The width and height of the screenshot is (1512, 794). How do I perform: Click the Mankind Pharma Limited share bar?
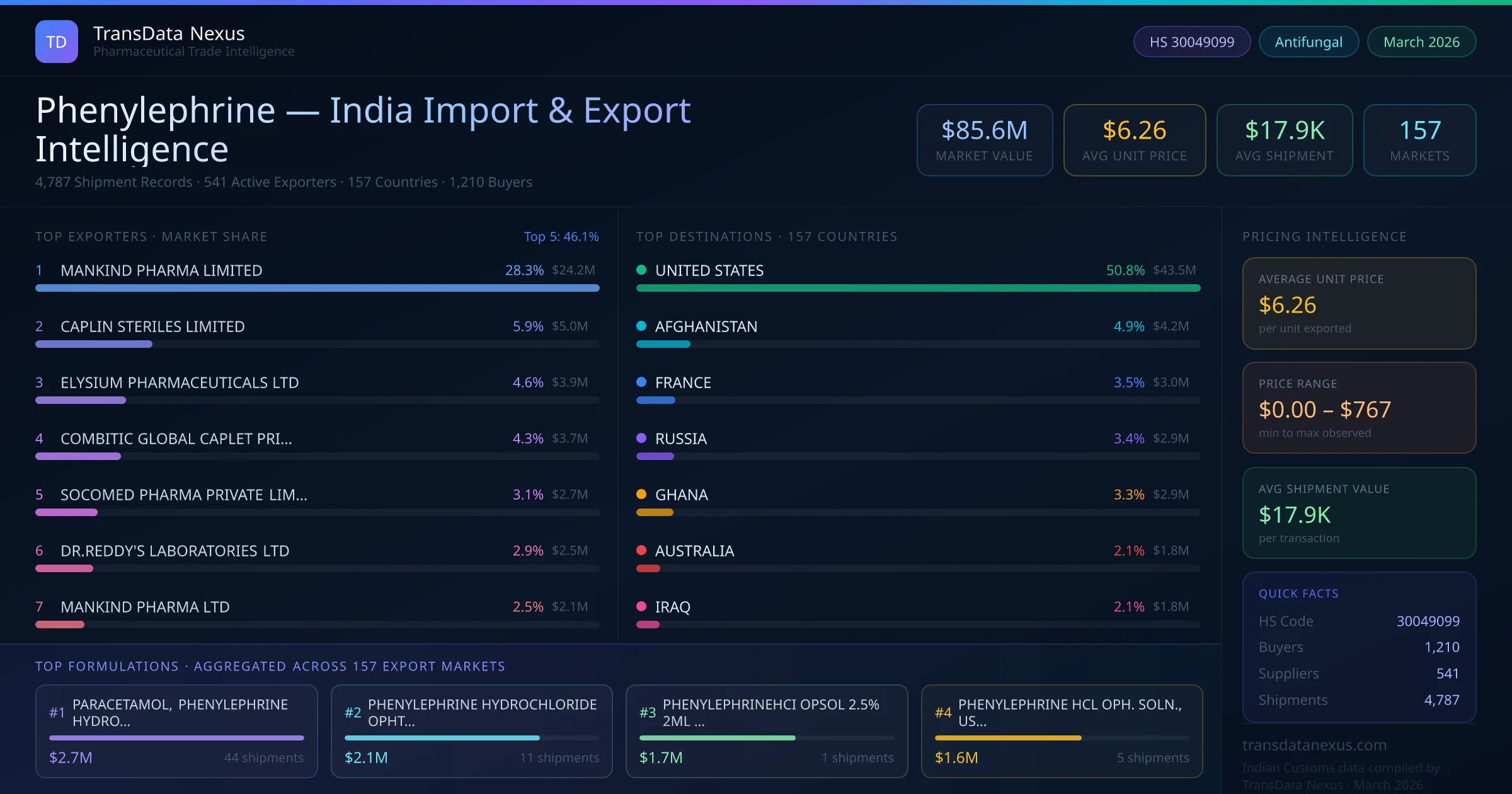(x=317, y=288)
